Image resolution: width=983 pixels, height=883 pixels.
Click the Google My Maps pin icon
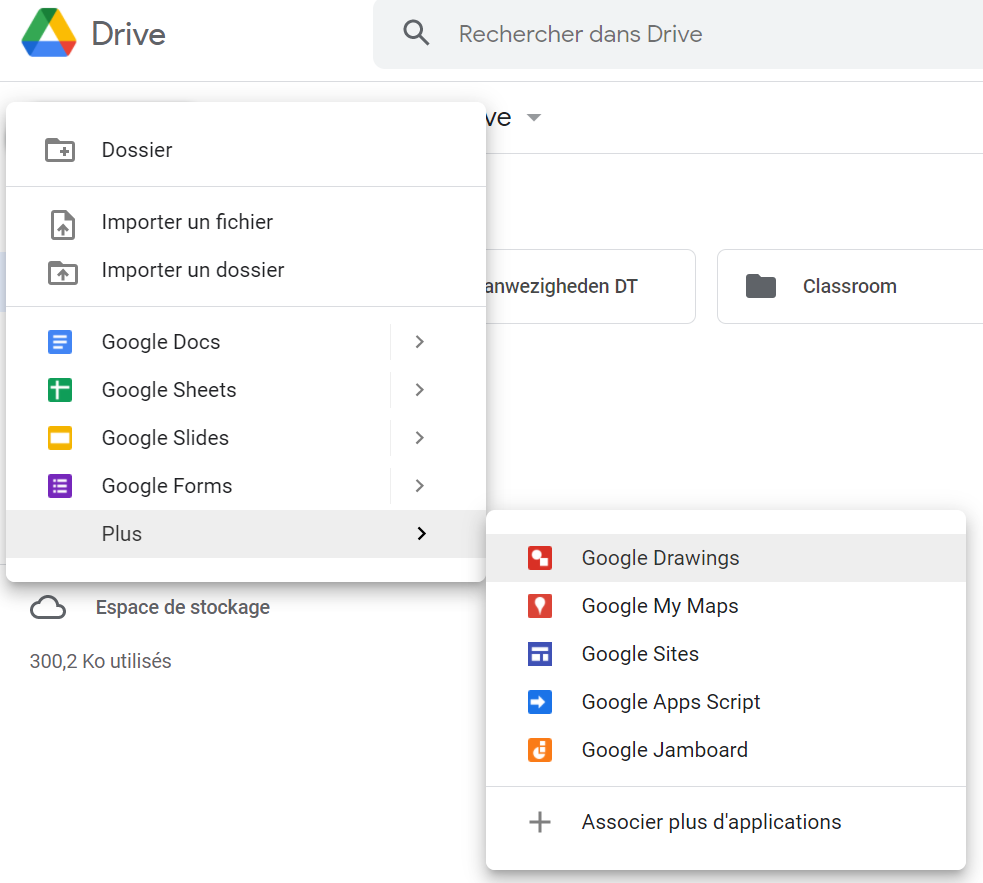[x=540, y=606]
